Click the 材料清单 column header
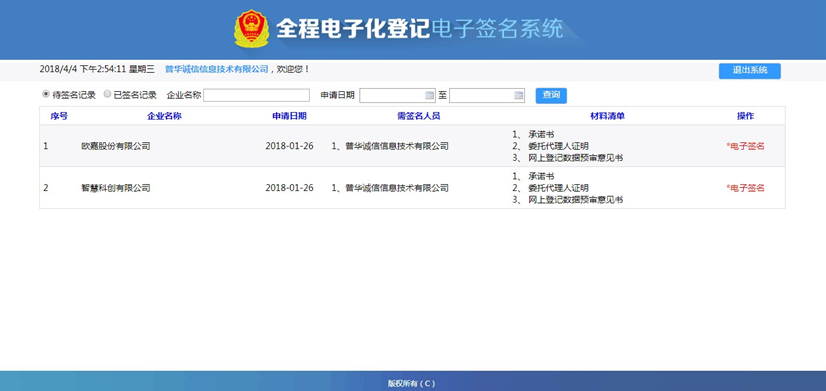Screen dimensions: 826x391 point(607,116)
